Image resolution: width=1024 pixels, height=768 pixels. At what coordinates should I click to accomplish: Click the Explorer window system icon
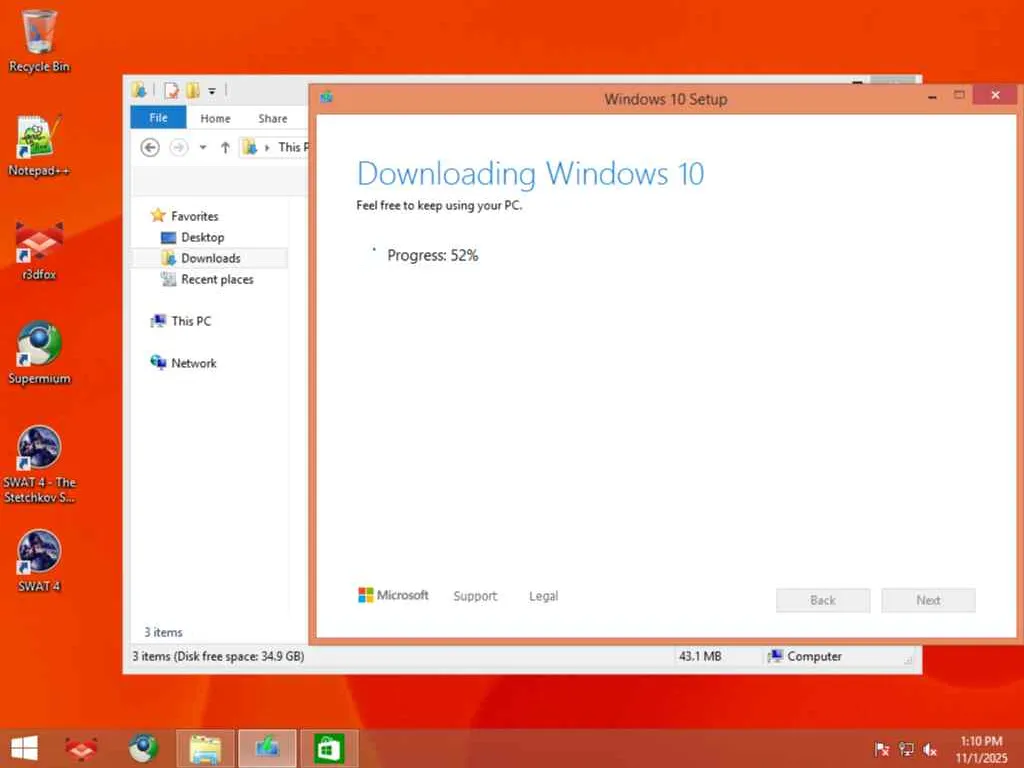click(x=139, y=90)
